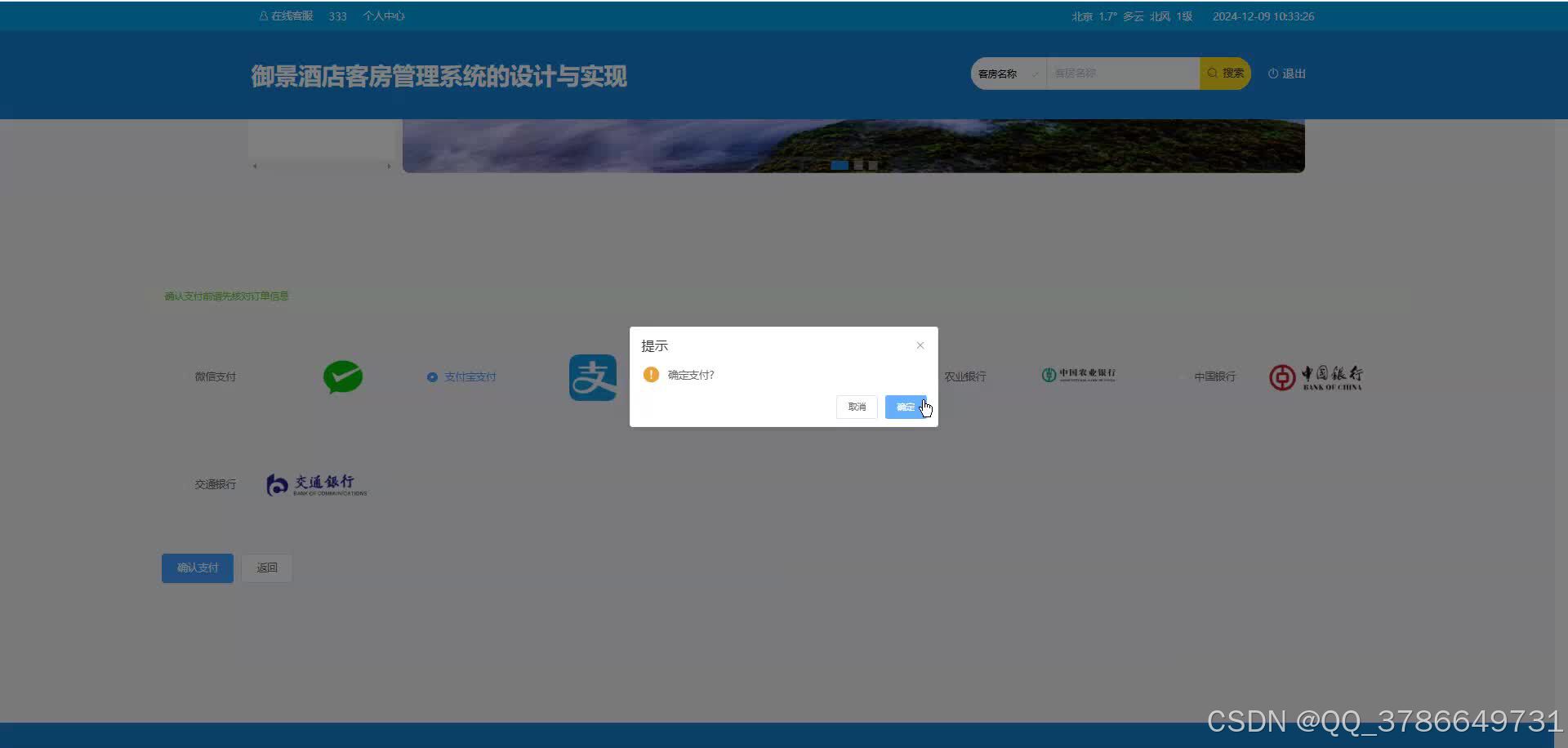Click the 退出 logout power icon
1568x748 pixels.
tap(1272, 73)
